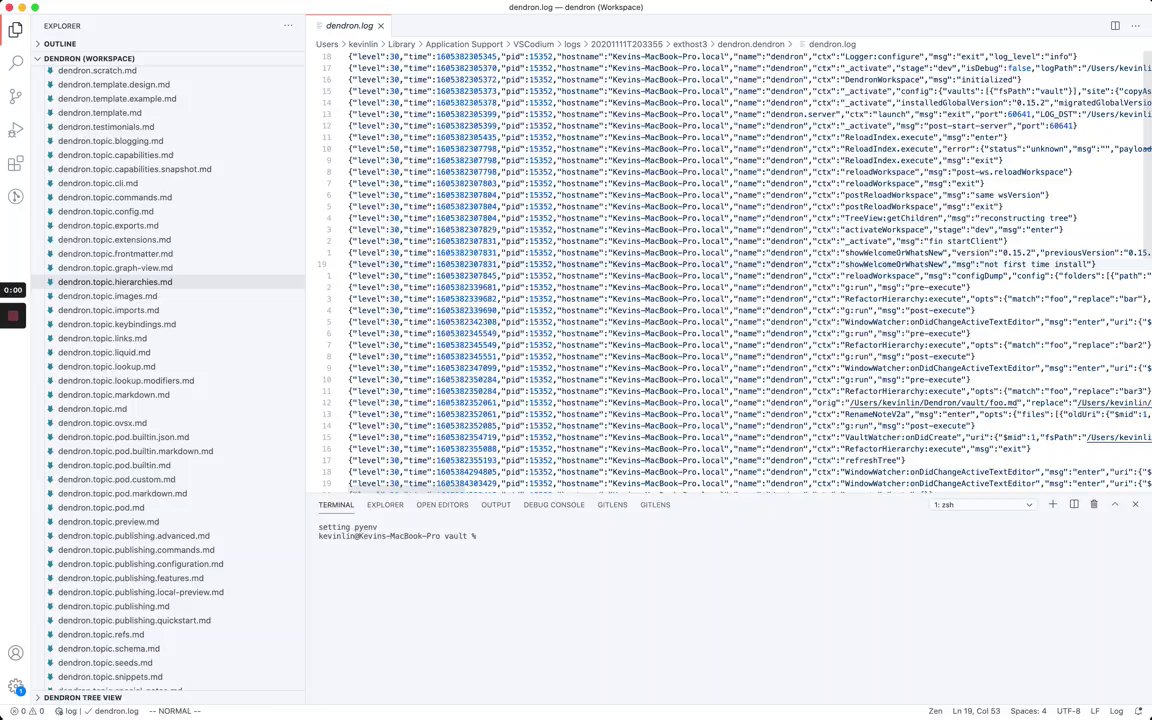Split the editor to the right
This screenshot has height=720, width=1152.
click(x=1115, y=26)
